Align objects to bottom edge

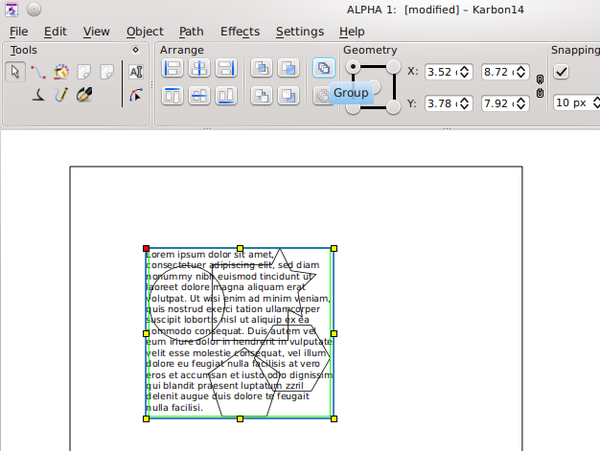click(x=225, y=96)
